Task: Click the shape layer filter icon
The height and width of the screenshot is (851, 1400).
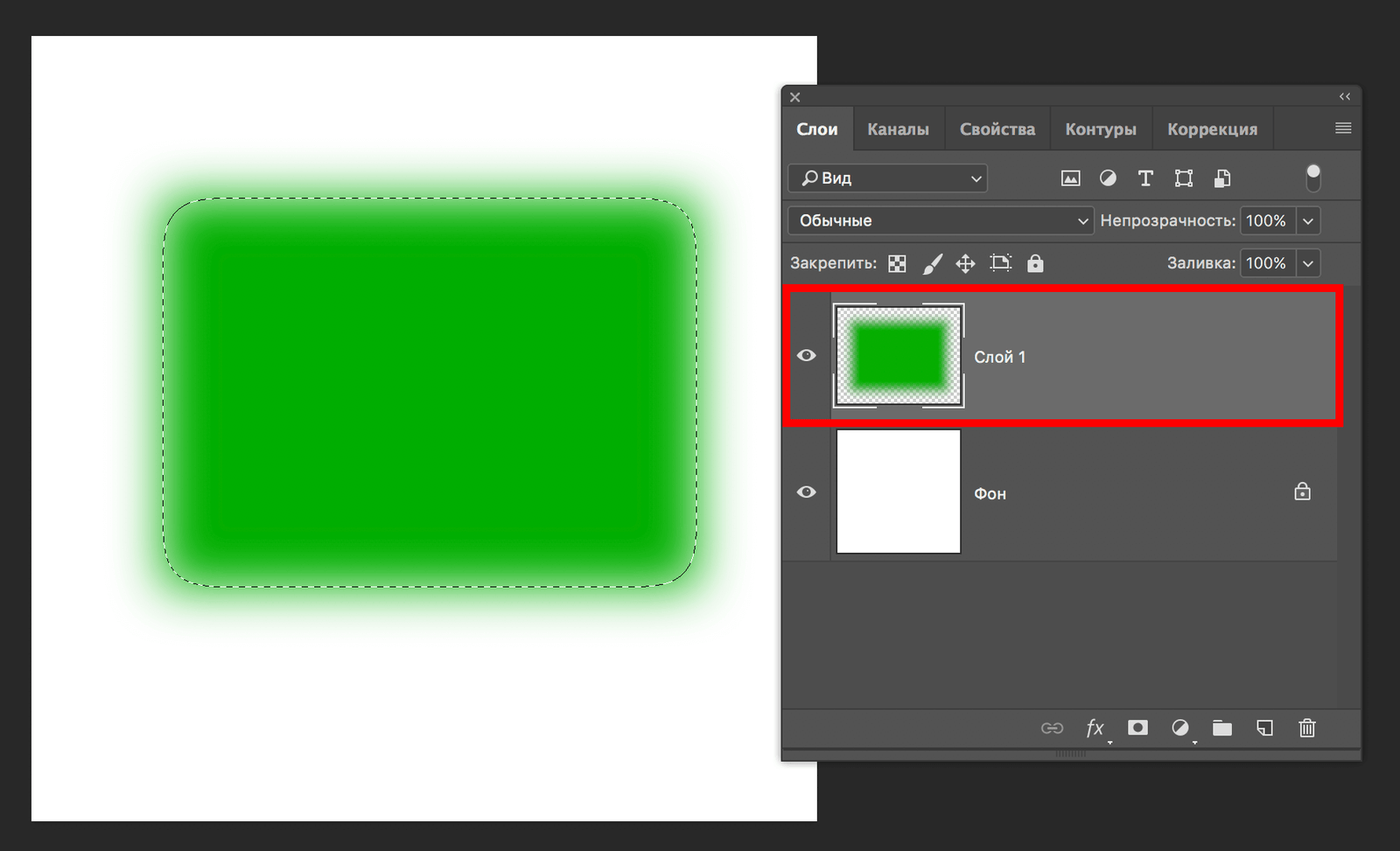Action: 1184,178
